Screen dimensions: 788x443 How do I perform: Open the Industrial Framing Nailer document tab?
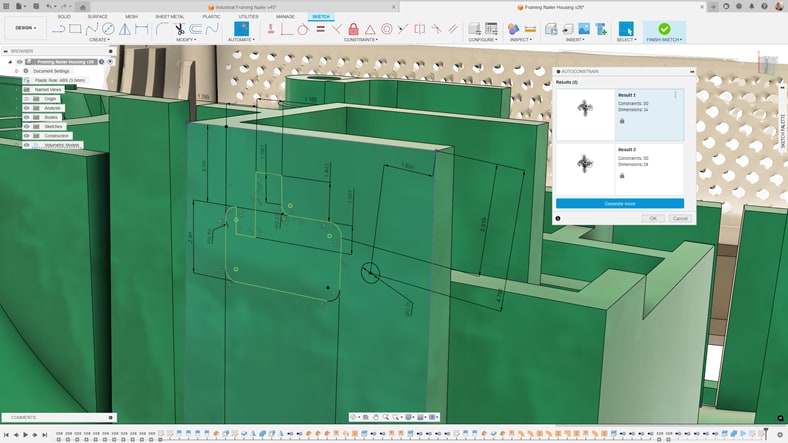tap(242, 8)
